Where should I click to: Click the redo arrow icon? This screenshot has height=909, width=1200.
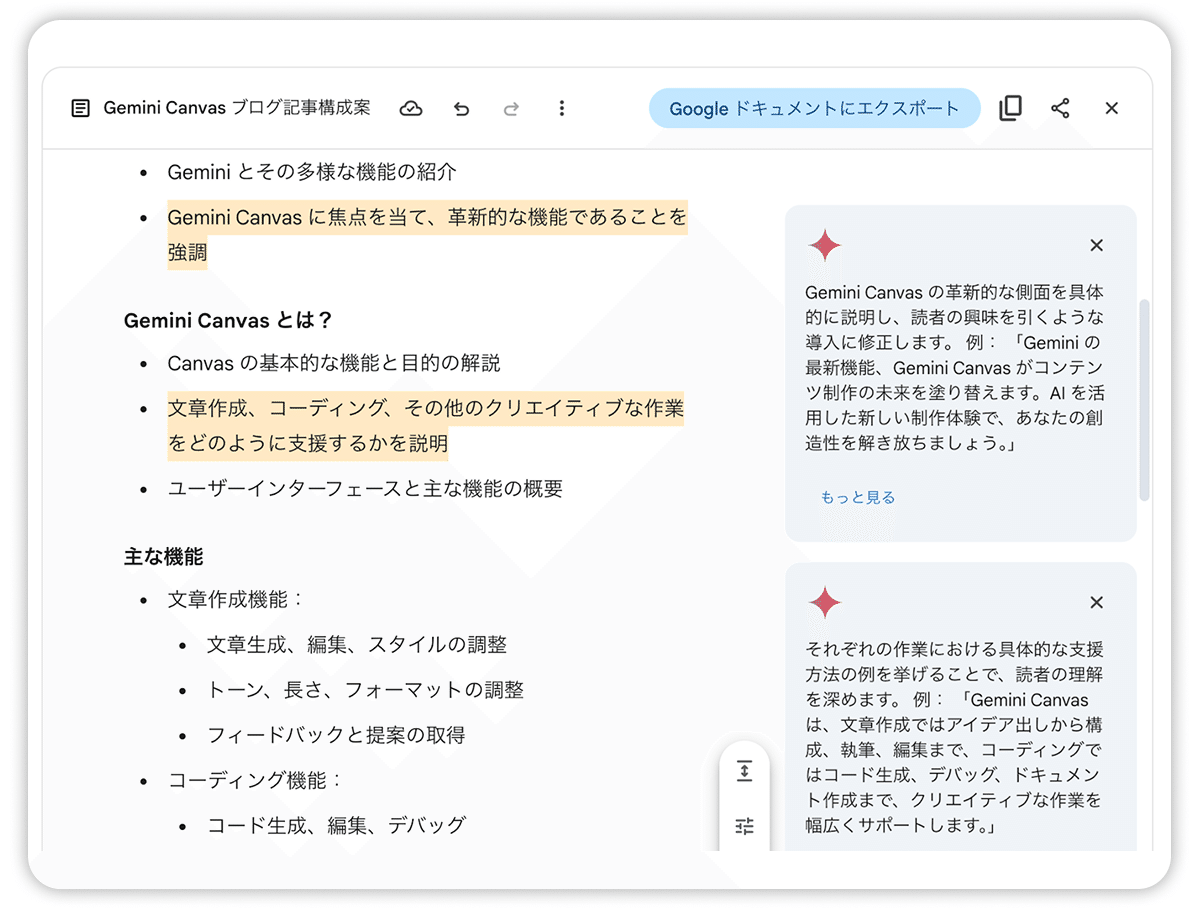(x=511, y=108)
